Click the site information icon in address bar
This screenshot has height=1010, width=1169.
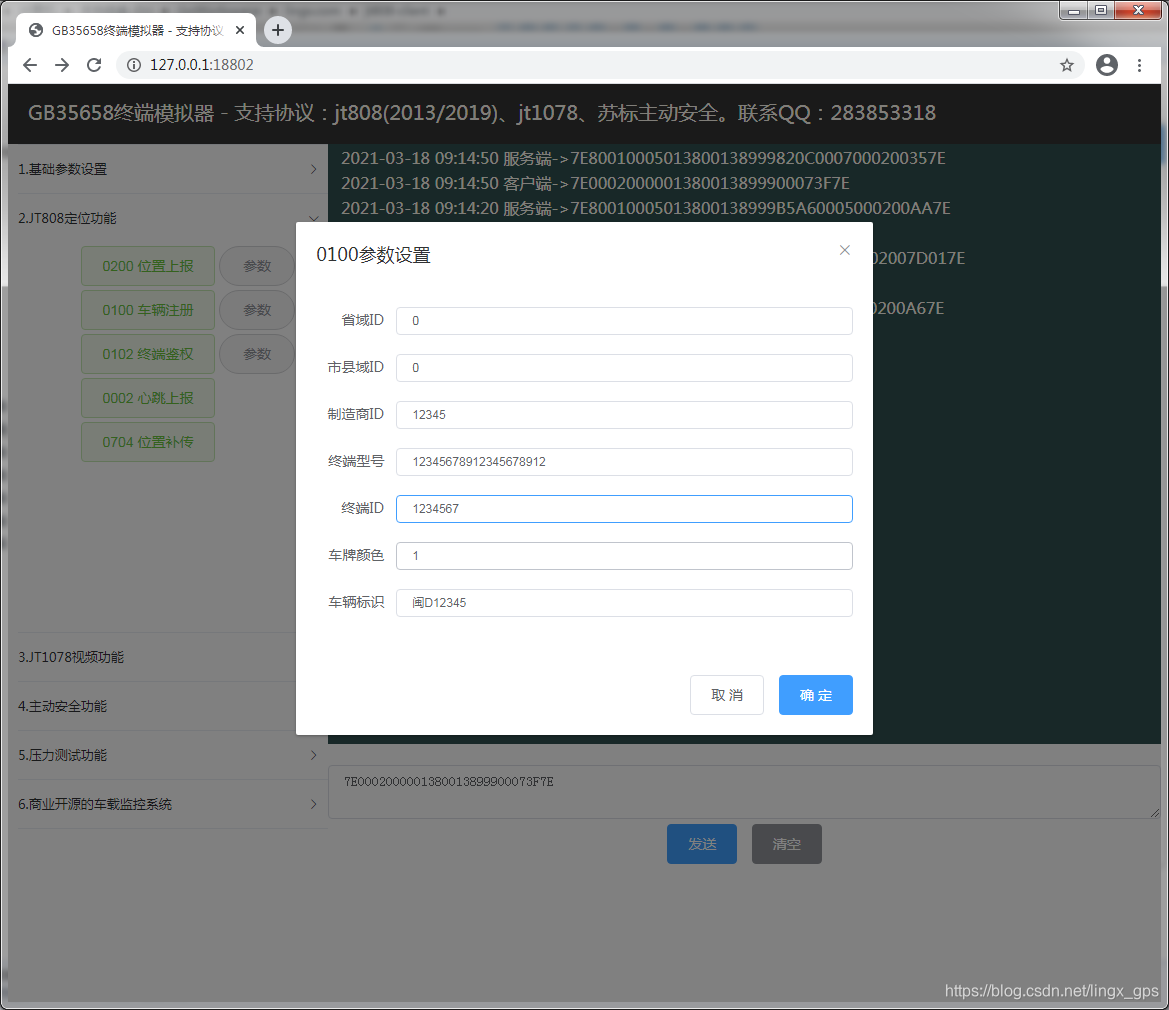point(133,65)
